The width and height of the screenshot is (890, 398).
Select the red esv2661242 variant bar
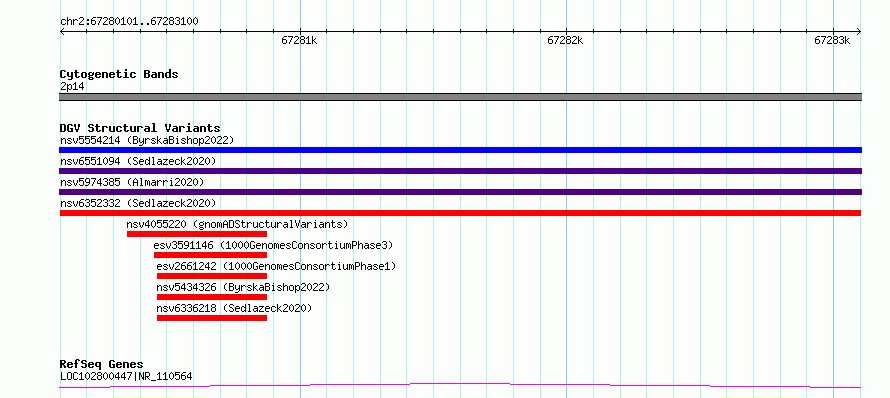point(212,276)
